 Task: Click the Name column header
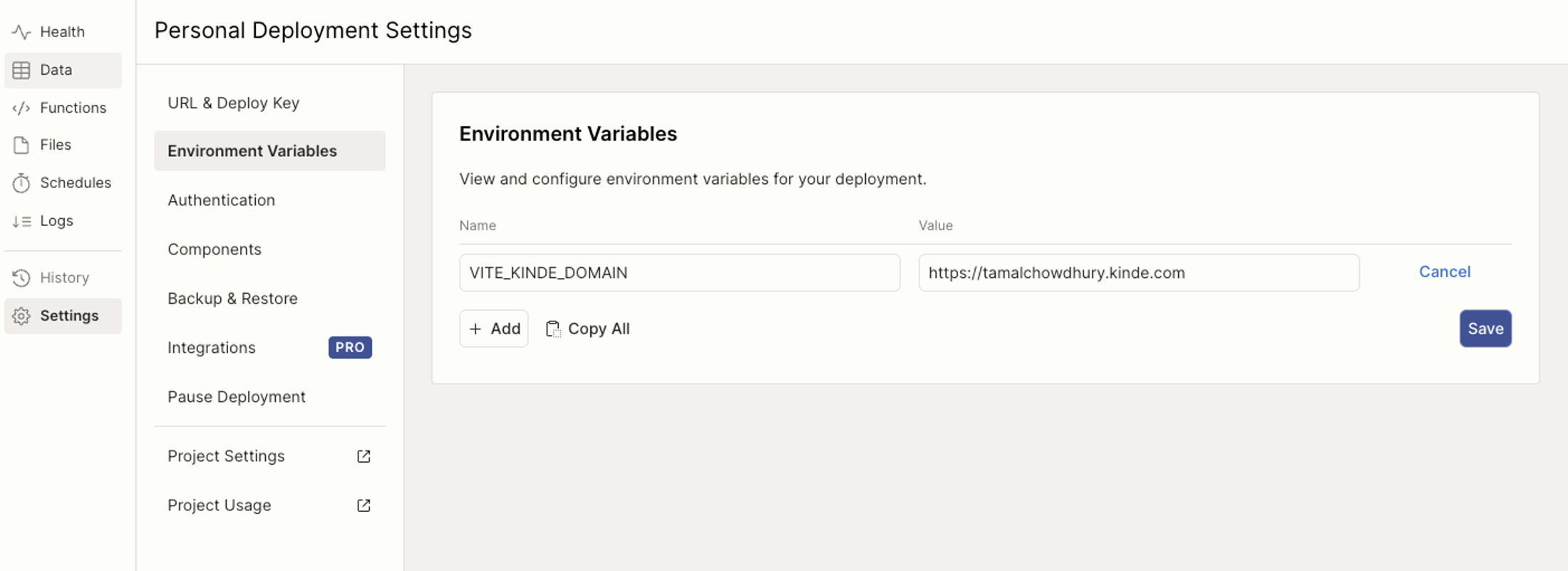[478, 225]
